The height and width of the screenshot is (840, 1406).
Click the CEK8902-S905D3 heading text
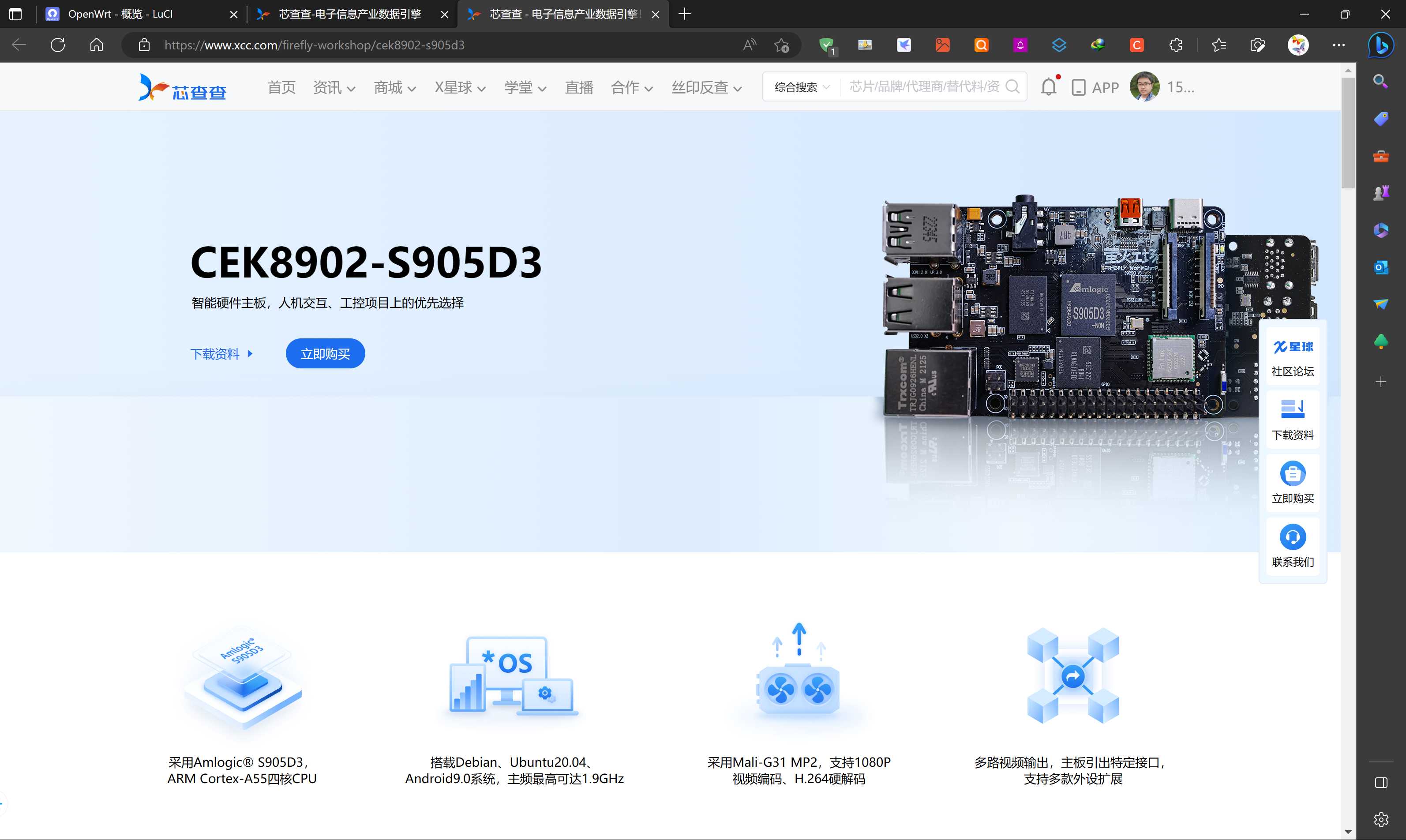click(x=366, y=262)
